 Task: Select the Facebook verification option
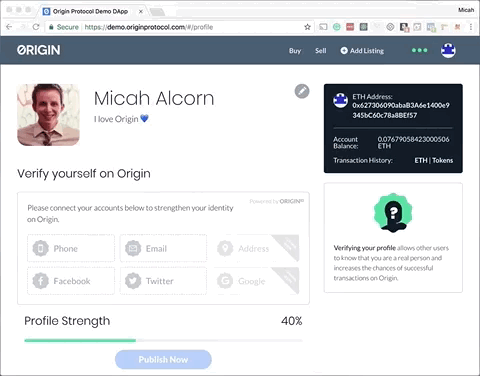(71, 281)
